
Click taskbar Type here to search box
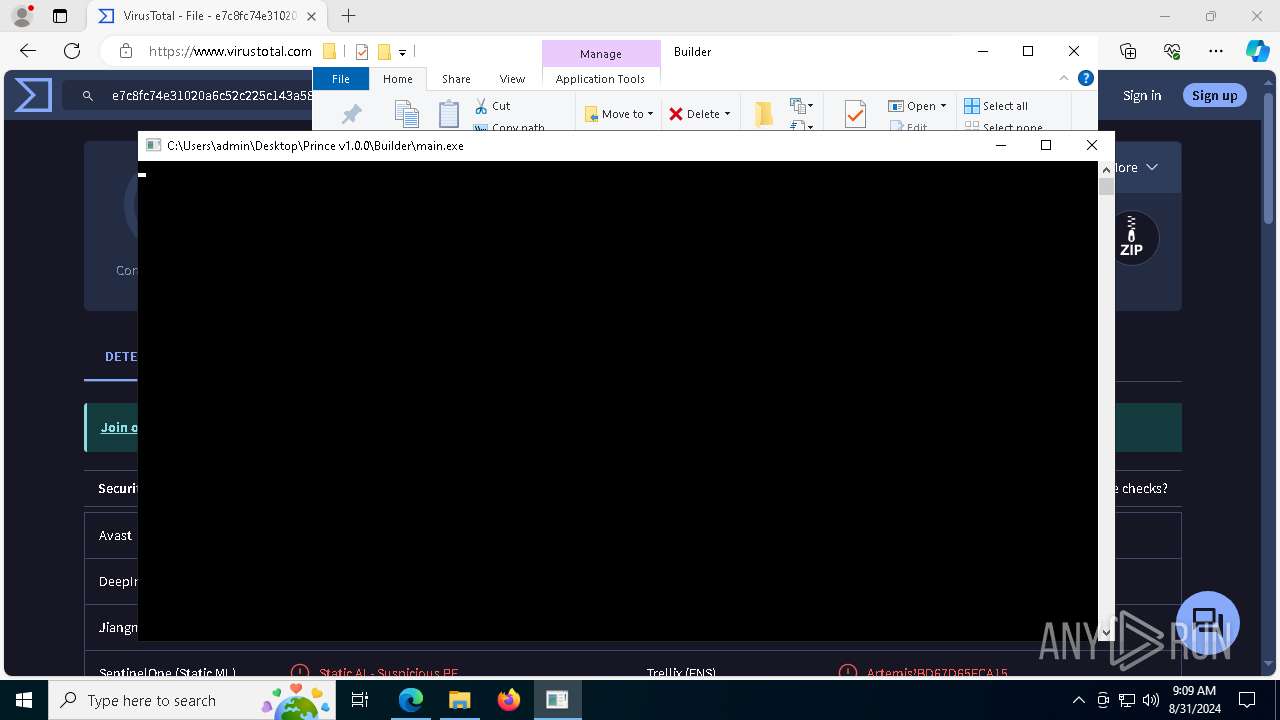click(190, 700)
